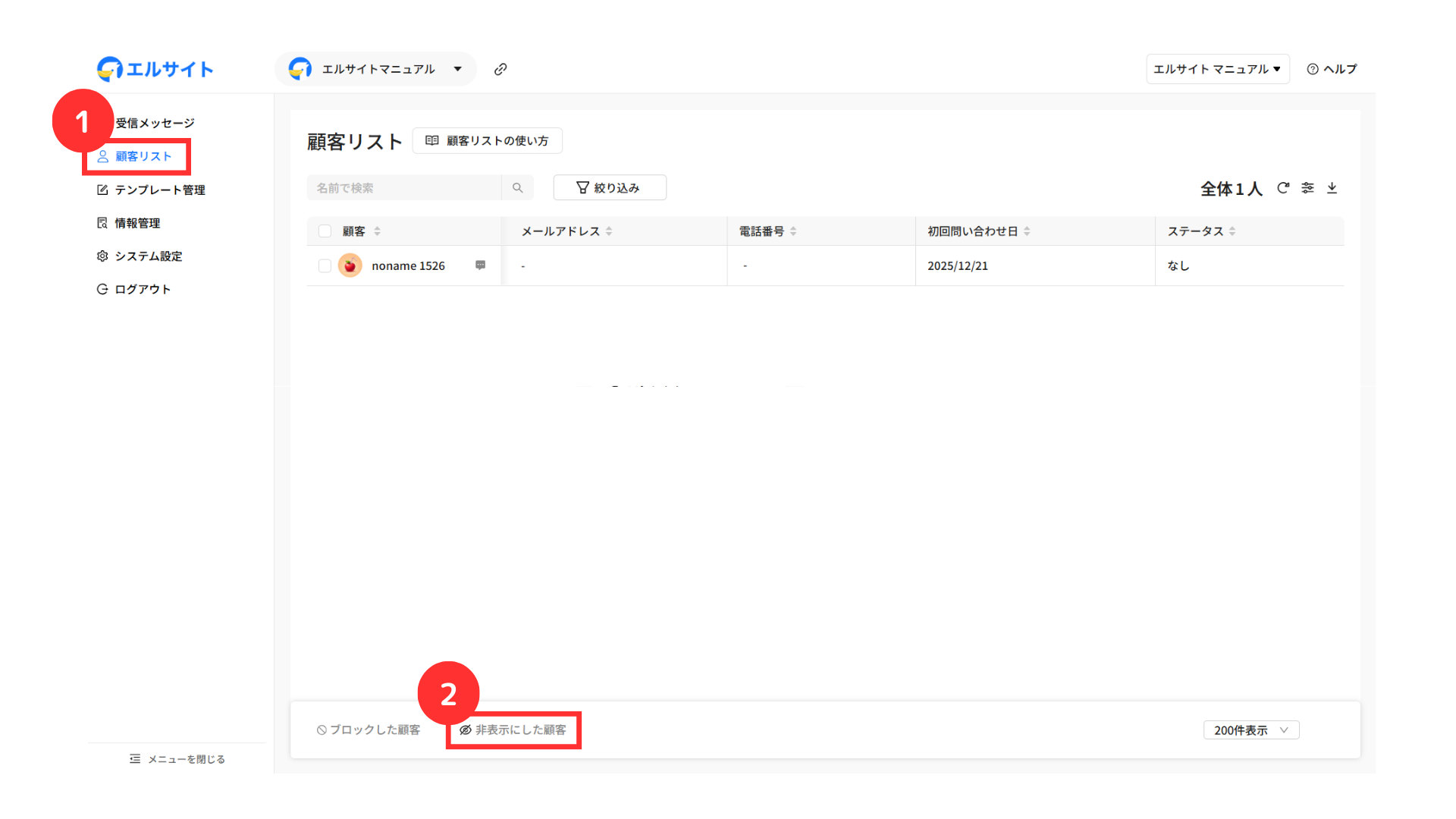This screenshot has width=1456, height=819.
Task: Click the noname 1526 avatar thumbnail
Action: tap(350, 265)
